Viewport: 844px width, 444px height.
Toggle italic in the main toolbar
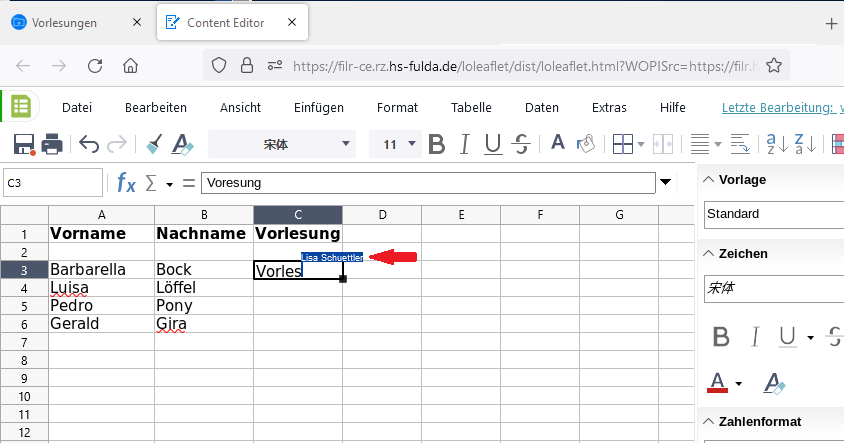(x=464, y=144)
